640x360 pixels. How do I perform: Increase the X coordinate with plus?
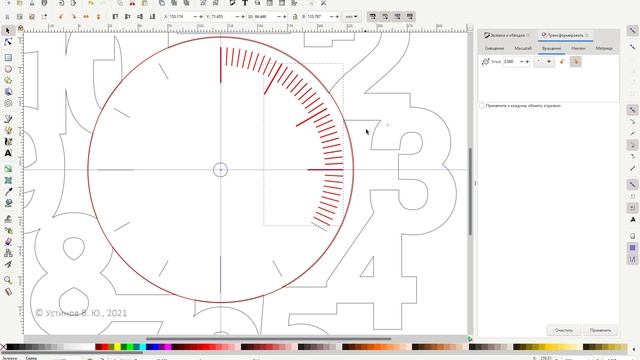(x=201, y=17)
